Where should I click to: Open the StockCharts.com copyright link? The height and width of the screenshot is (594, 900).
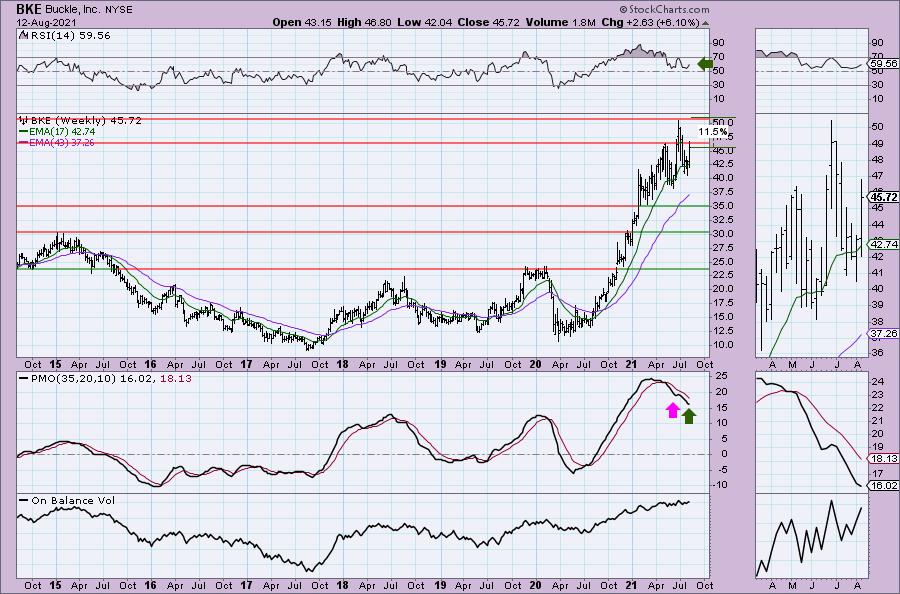pos(664,9)
